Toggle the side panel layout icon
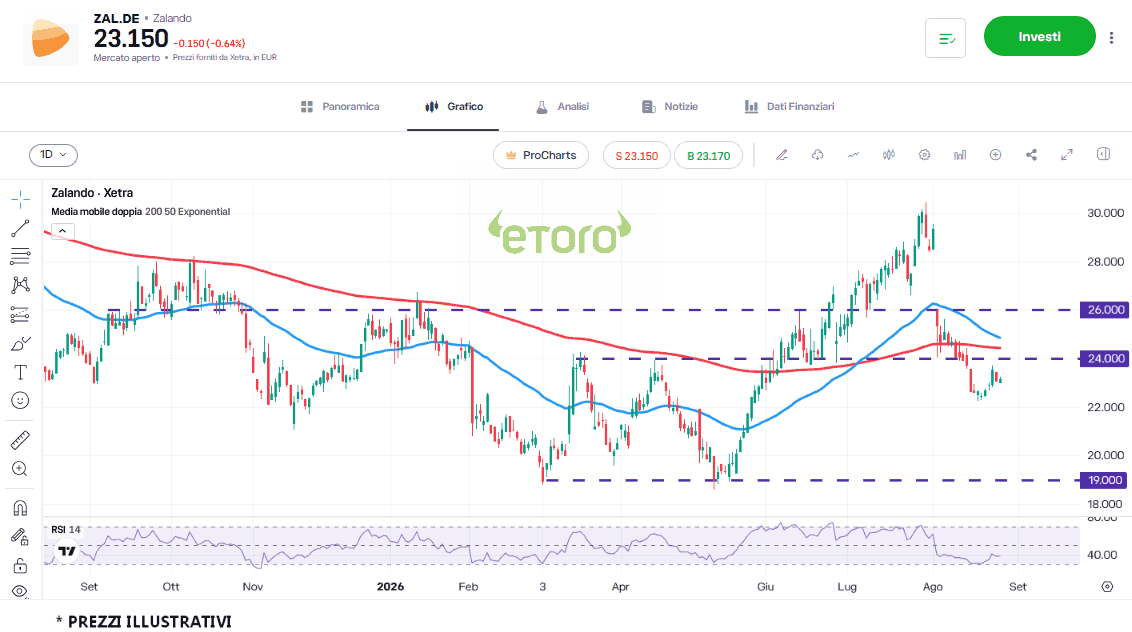 point(1103,154)
